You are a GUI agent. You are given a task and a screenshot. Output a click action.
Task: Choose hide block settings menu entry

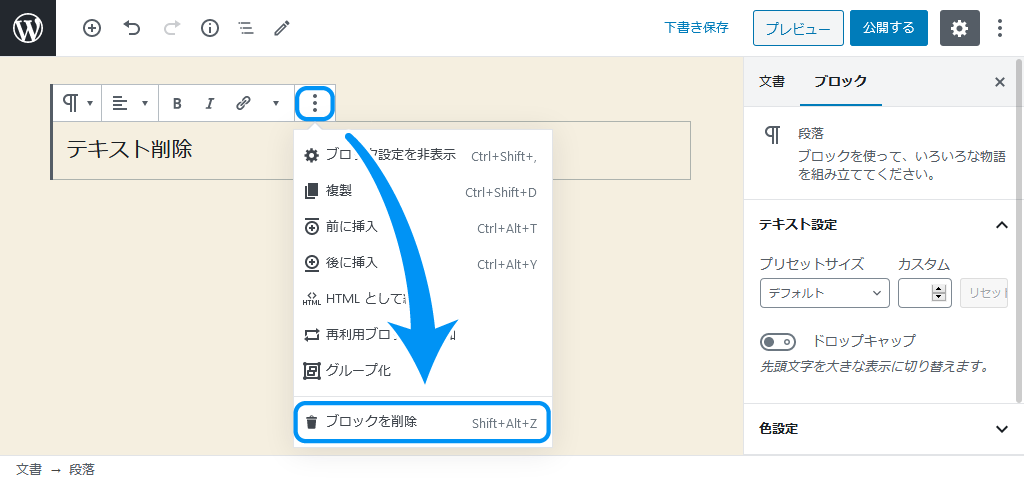(423, 155)
